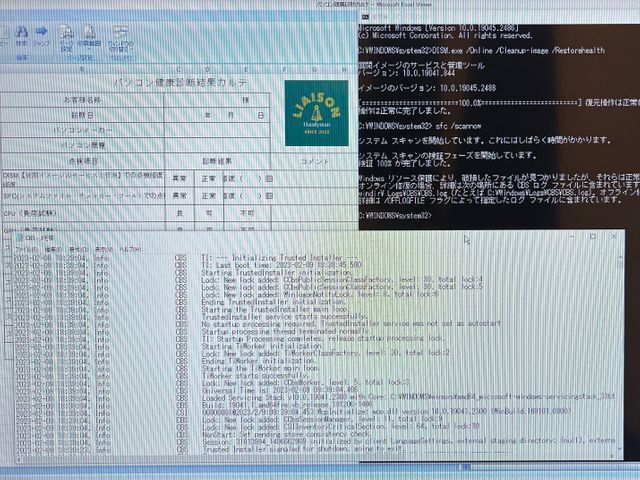Select the コメント column header cell
Viewport: 640px width, 480px height.
coord(314,160)
